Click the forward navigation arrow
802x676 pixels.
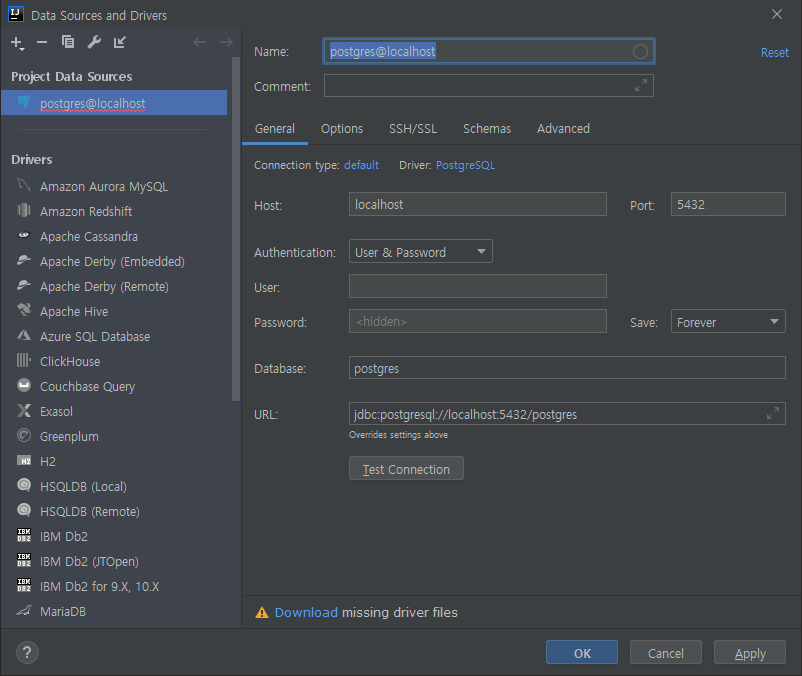(x=226, y=42)
